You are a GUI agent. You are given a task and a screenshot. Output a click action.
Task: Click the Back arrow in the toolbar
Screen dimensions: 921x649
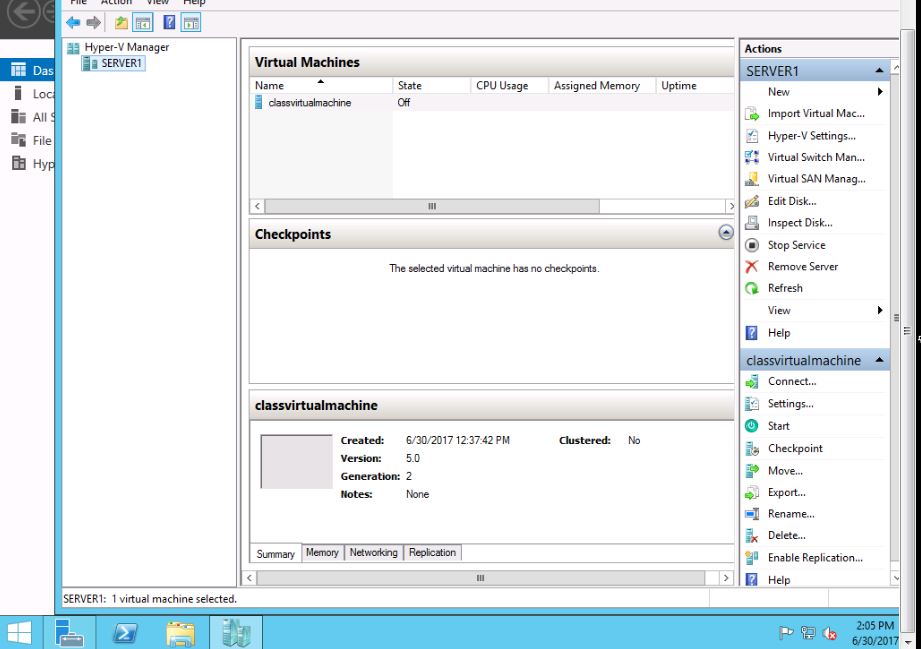pyautogui.click(x=72, y=22)
